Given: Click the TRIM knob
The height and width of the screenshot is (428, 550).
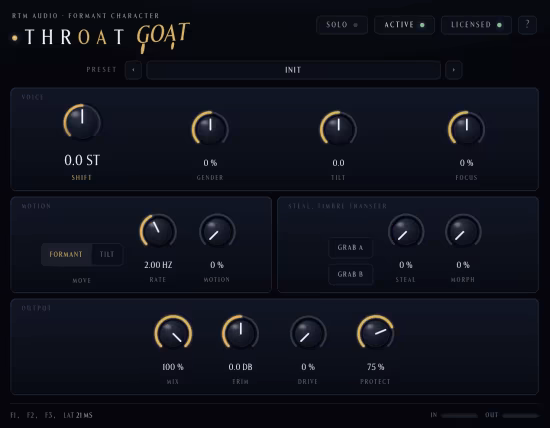Looking at the screenshot, I should 240,333.
